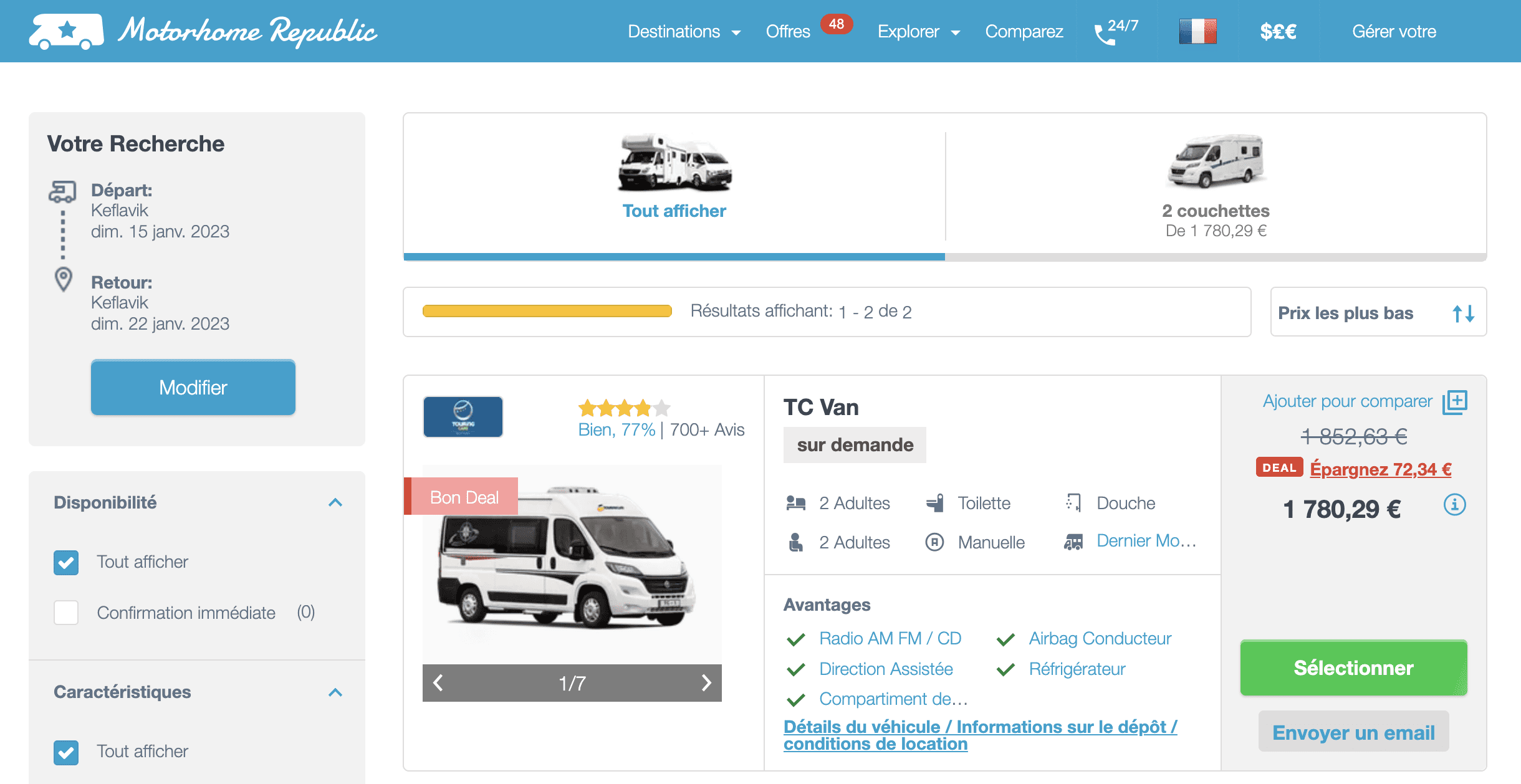Open the 24/7 phone contact icon
This screenshot has height=784, width=1521.
coord(1116,31)
